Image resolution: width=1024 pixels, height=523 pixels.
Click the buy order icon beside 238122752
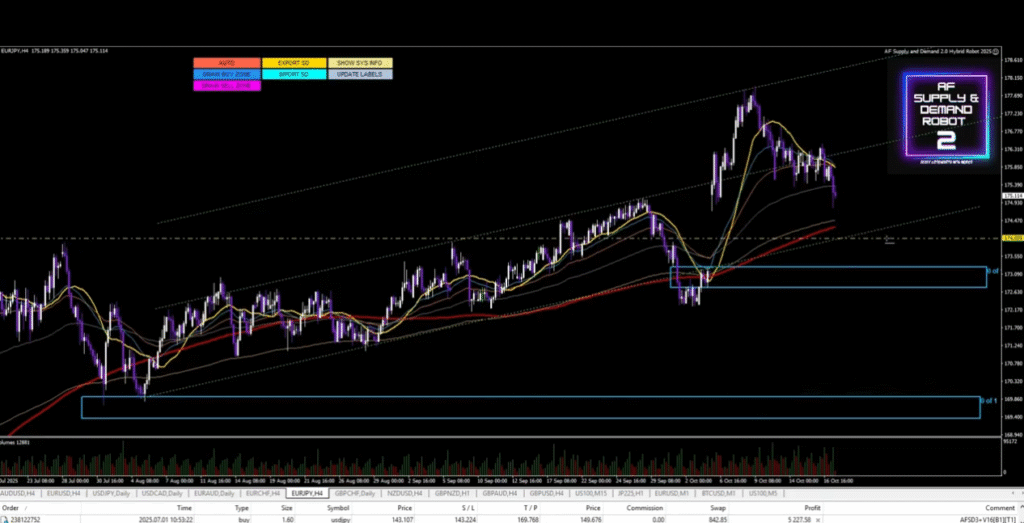pyautogui.click(x=5, y=519)
